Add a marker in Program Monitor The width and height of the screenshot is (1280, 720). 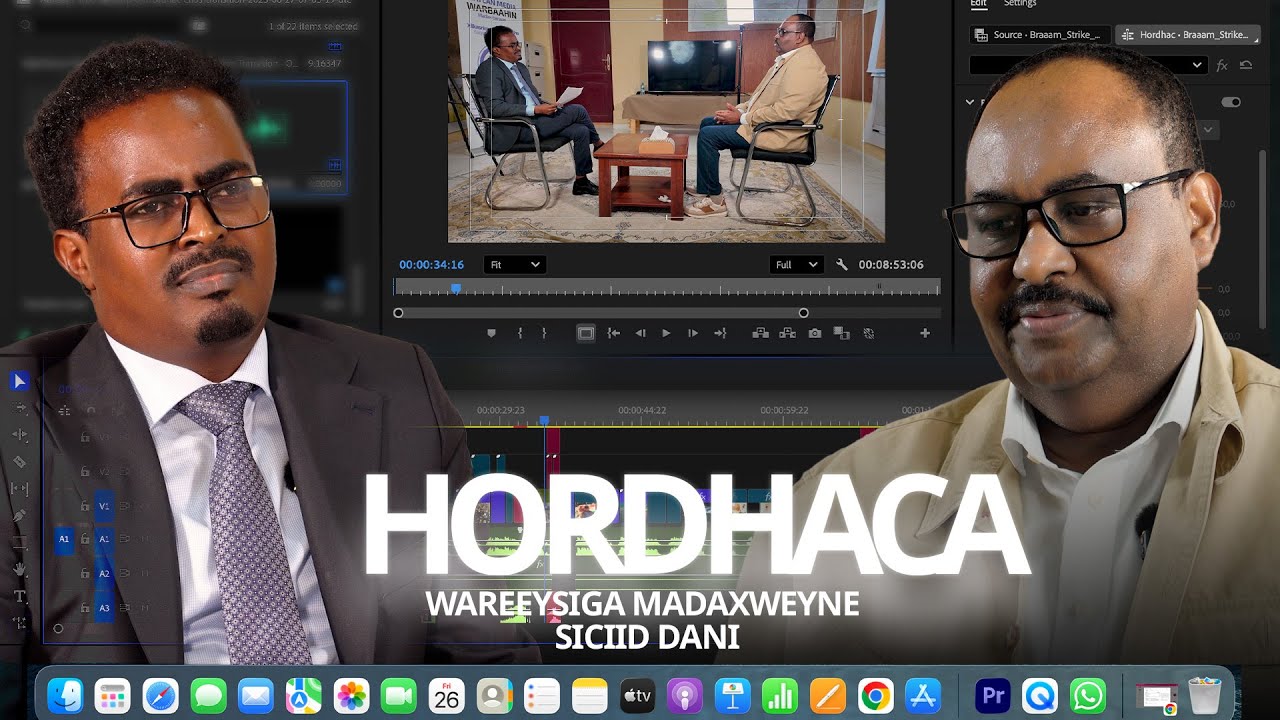pyautogui.click(x=491, y=333)
